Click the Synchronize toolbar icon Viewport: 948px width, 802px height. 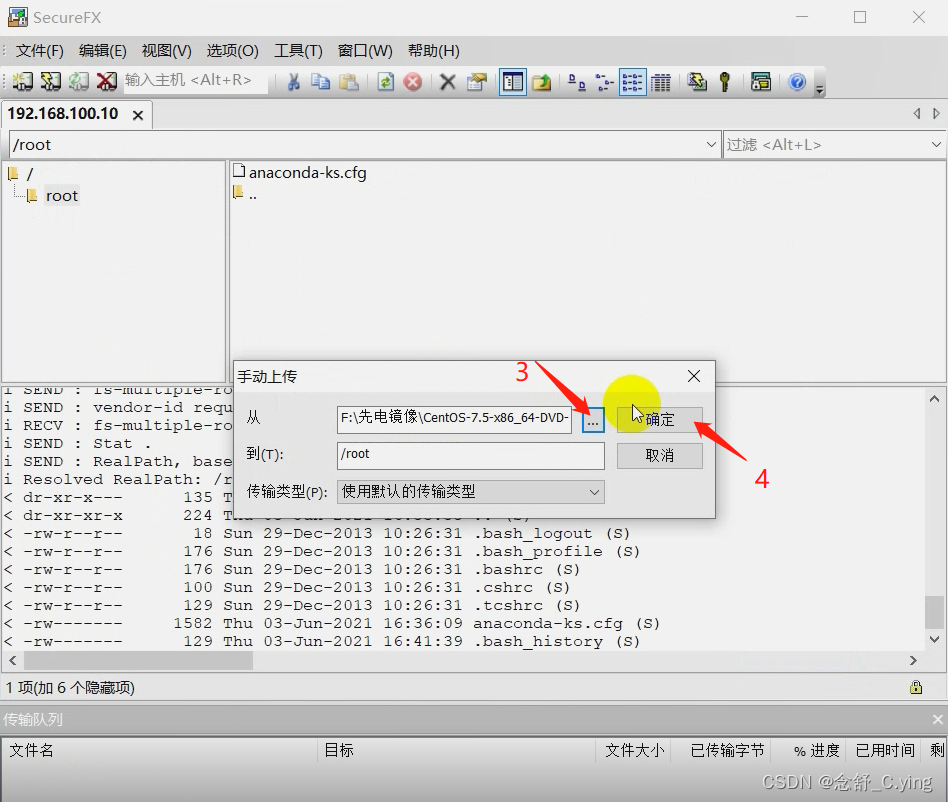tap(697, 82)
